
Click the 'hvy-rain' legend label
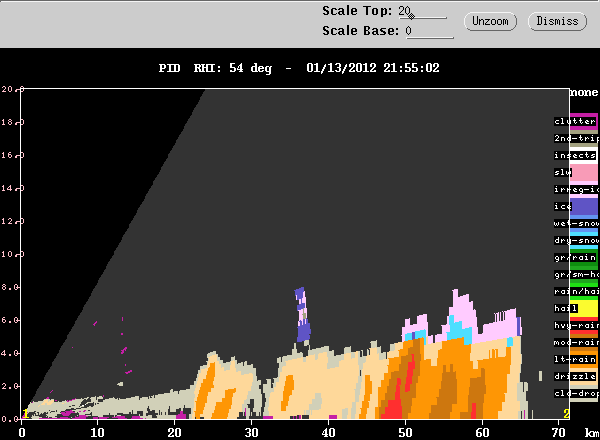(x=577, y=325)
